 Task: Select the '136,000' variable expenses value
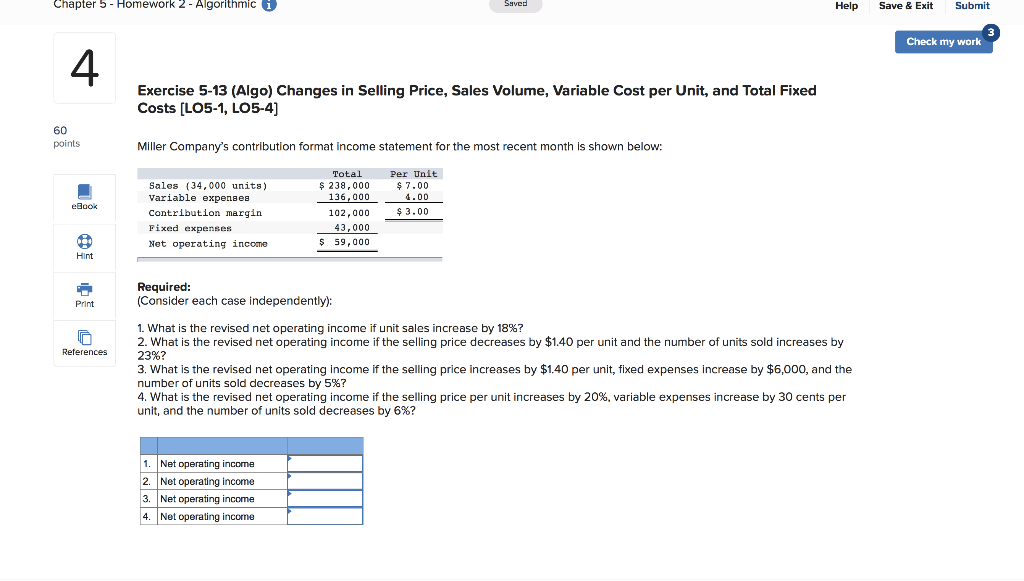[349, 197]
